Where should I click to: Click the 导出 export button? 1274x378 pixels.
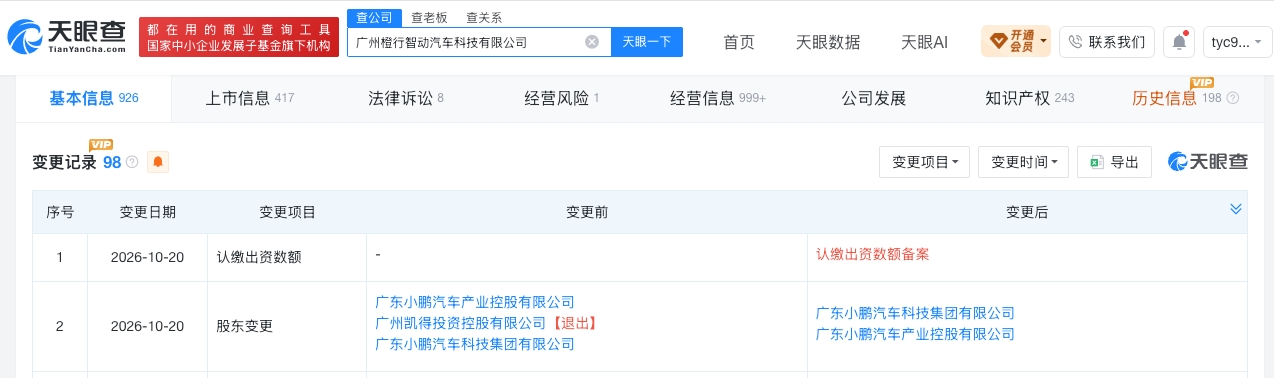(x=1114, y=162)
